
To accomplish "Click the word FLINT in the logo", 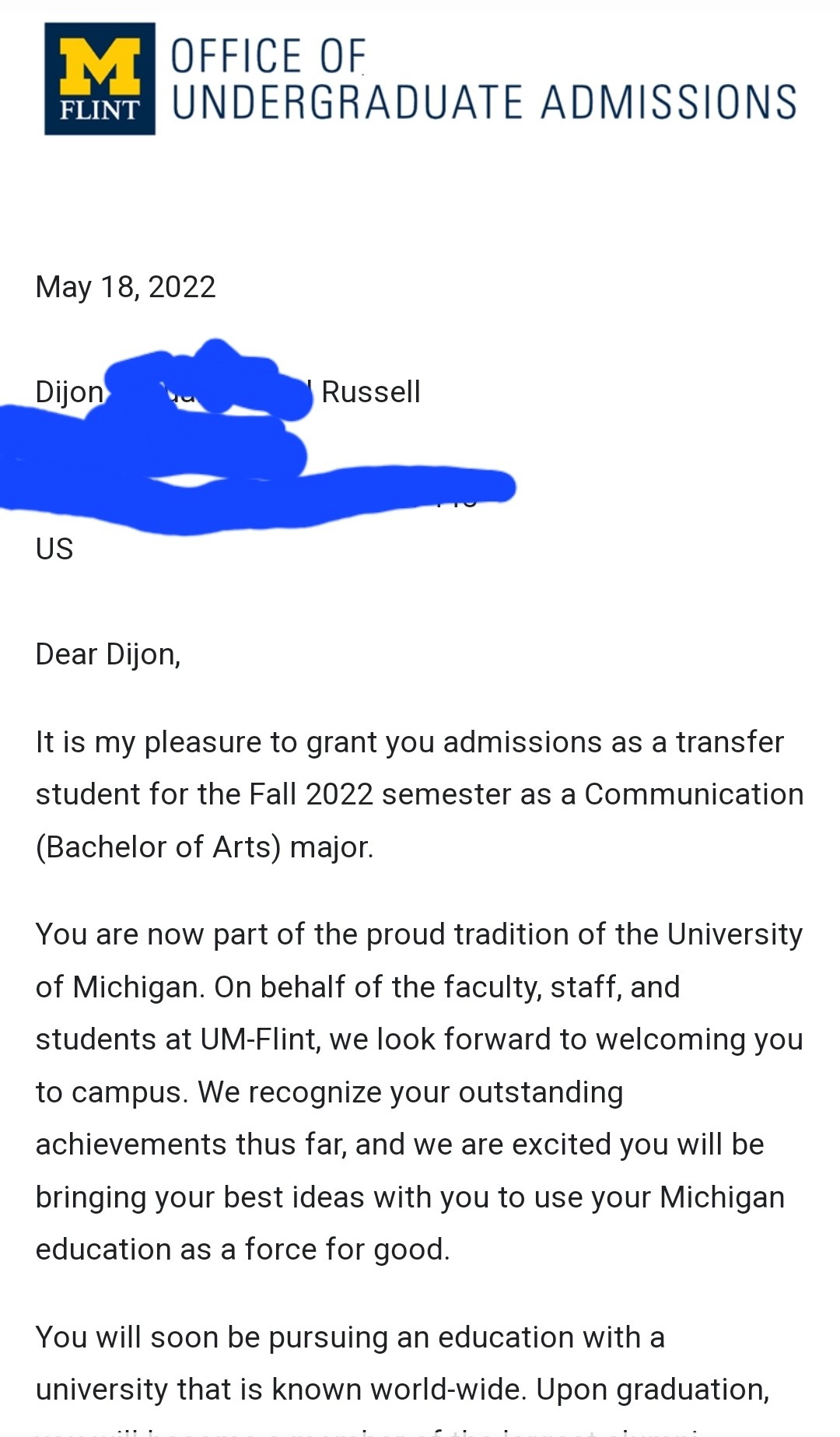I will [x=100, y=111].
